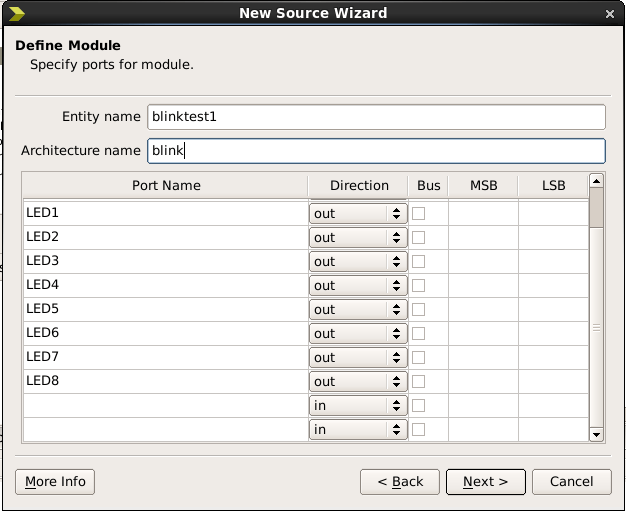
Task: Close the New Source Wizard dialog
Action: click(x=610, y=14)
